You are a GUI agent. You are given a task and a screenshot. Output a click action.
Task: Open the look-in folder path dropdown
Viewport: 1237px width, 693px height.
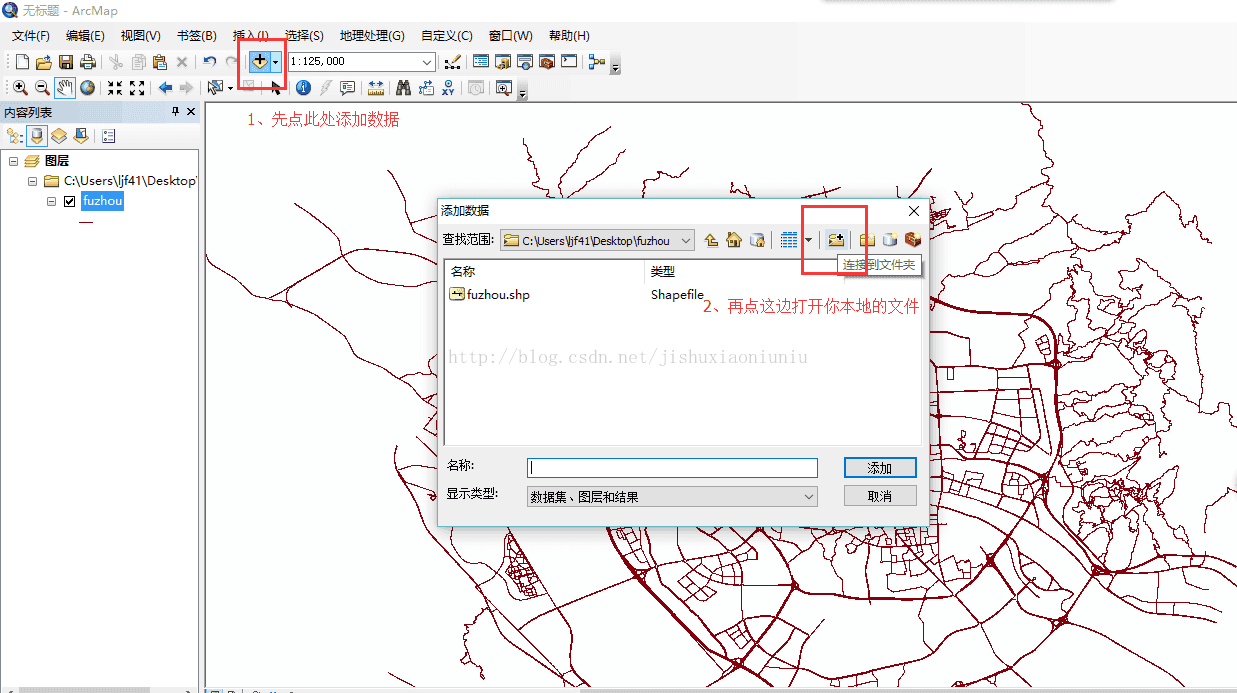point(685,240)
